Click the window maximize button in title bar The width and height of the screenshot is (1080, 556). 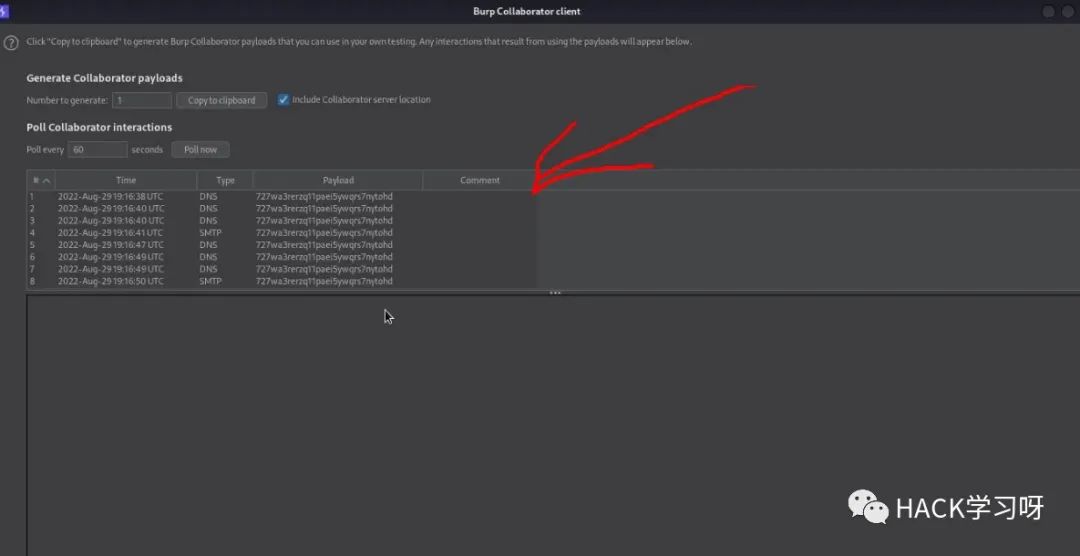(x=1048, y=11)
